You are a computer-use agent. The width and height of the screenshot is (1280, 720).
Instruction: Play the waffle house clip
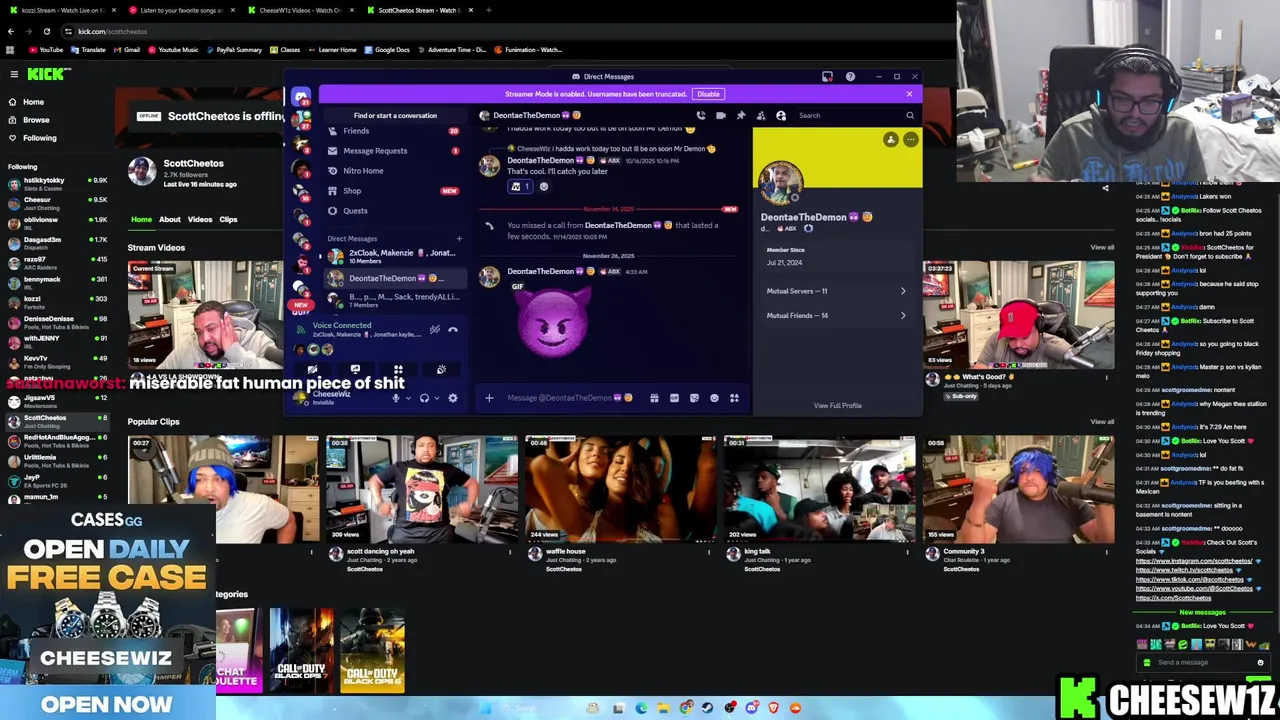coord(620,489)
